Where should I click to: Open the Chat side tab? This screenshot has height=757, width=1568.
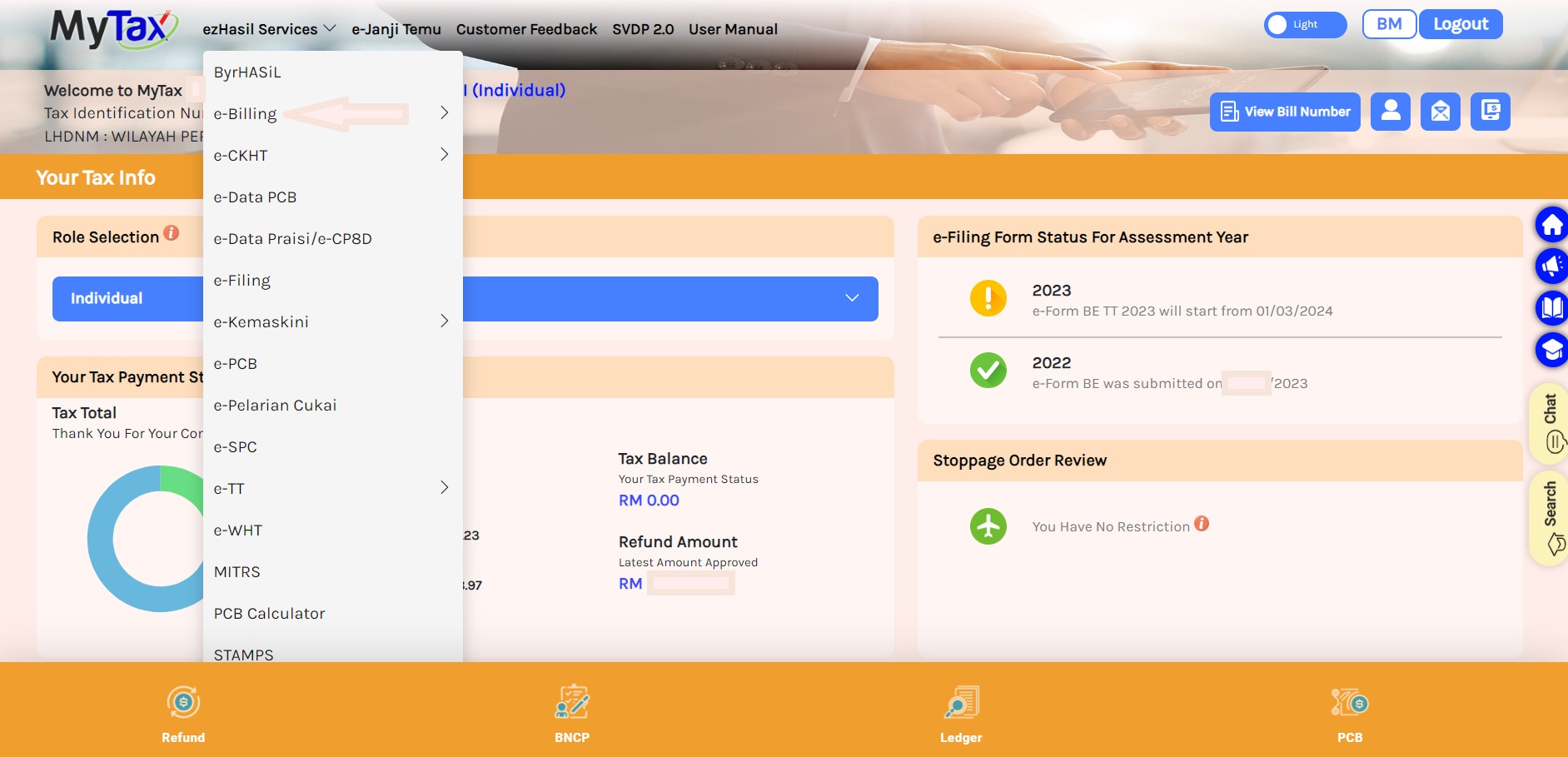pyautogui.click(x=1550, y=423)
